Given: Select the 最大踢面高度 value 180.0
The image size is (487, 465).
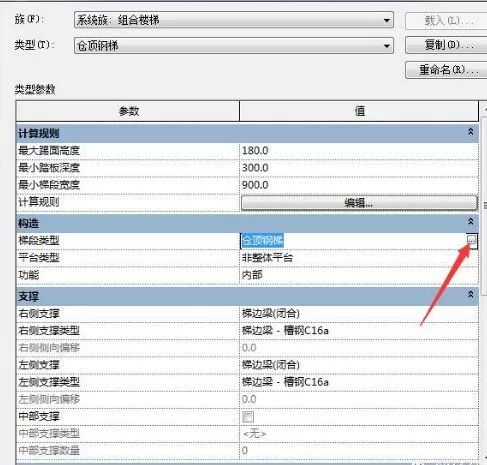Looking at the screenshot, I should pos(255,151).
